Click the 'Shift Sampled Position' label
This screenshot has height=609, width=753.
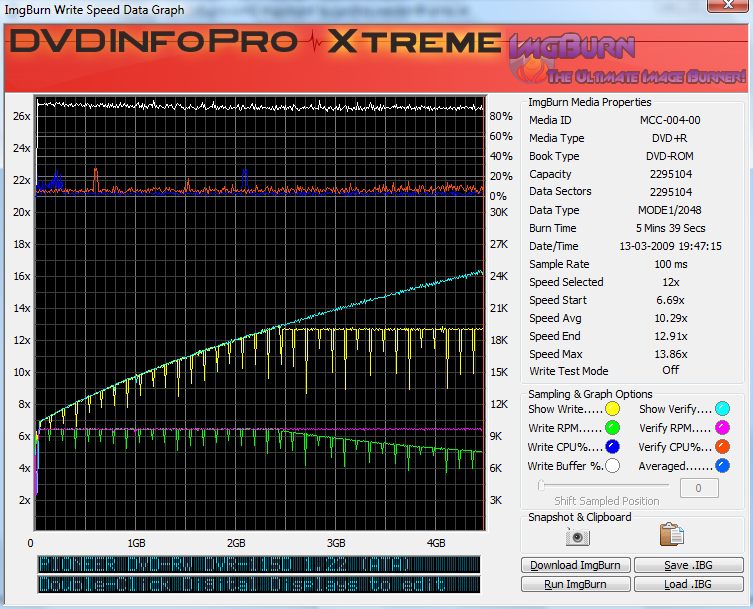pyautogui.click(x=607, y=501)
